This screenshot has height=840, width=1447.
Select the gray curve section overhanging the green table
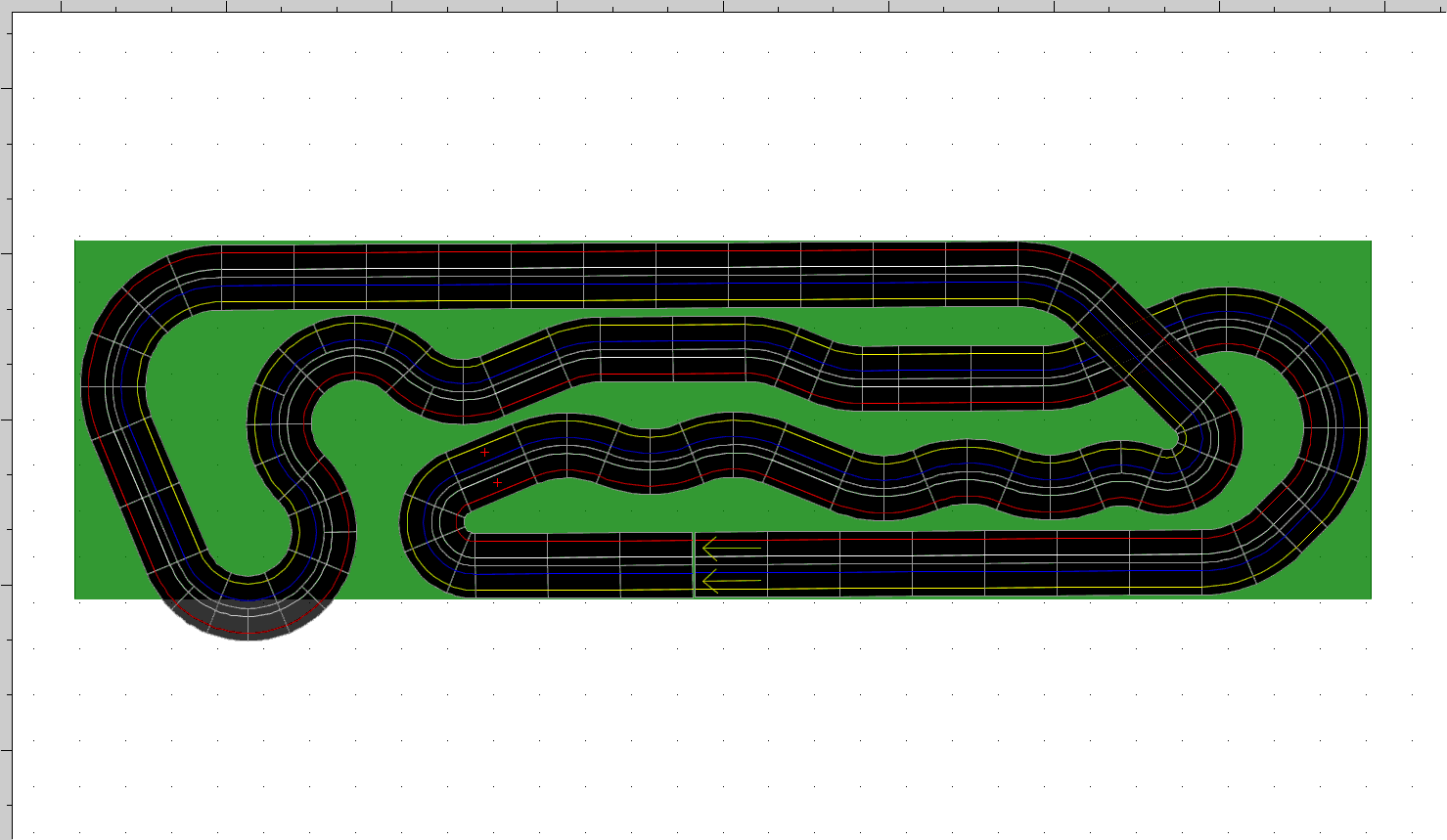(249, 619)
